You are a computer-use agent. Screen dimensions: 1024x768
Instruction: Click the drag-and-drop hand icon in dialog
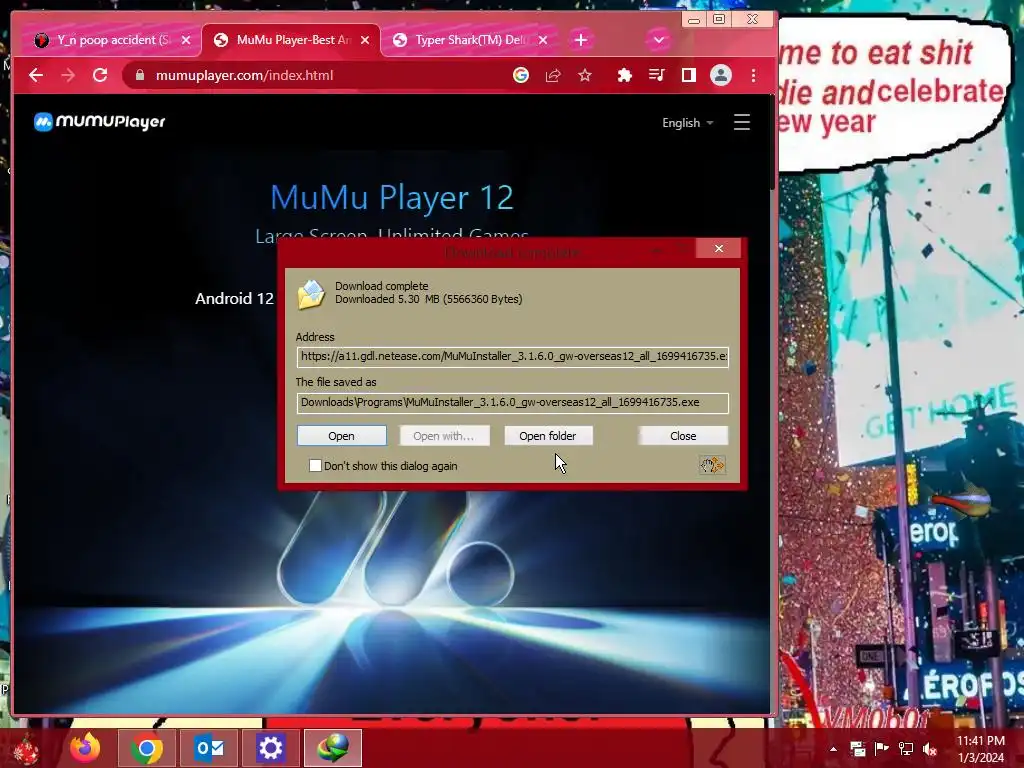pos(712,465)
